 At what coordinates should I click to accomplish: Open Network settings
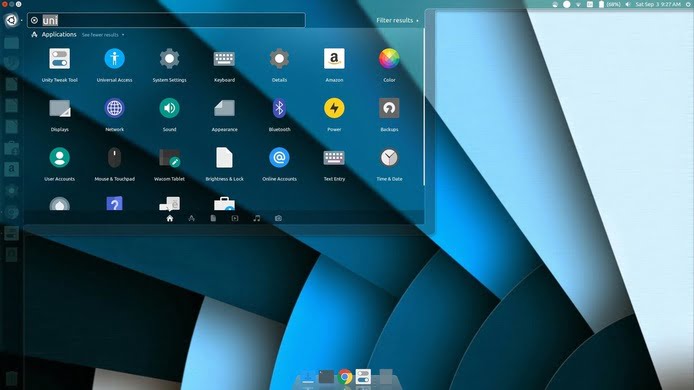point(114,108)
